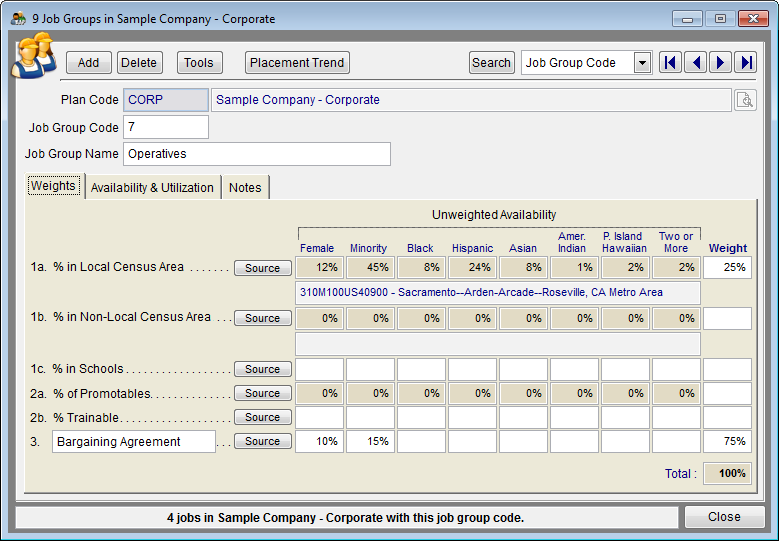The height and width of the screenshot is (541, 779).
Task: Click the % Trainable weight field
Action: coord(727,417)
